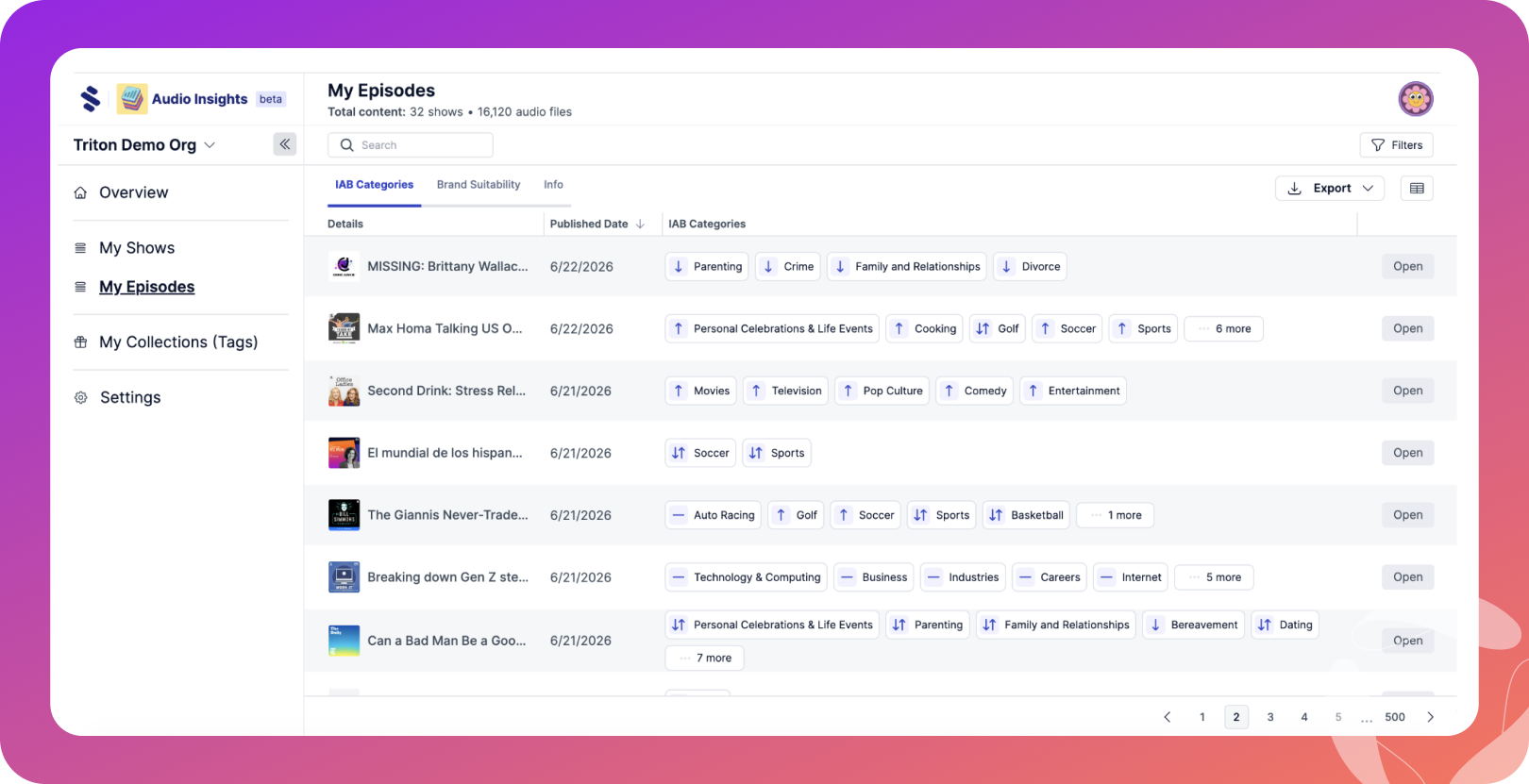1529x784 pixels.
Task: Click the Settings gear icon
Action: [x=80, y=397]
